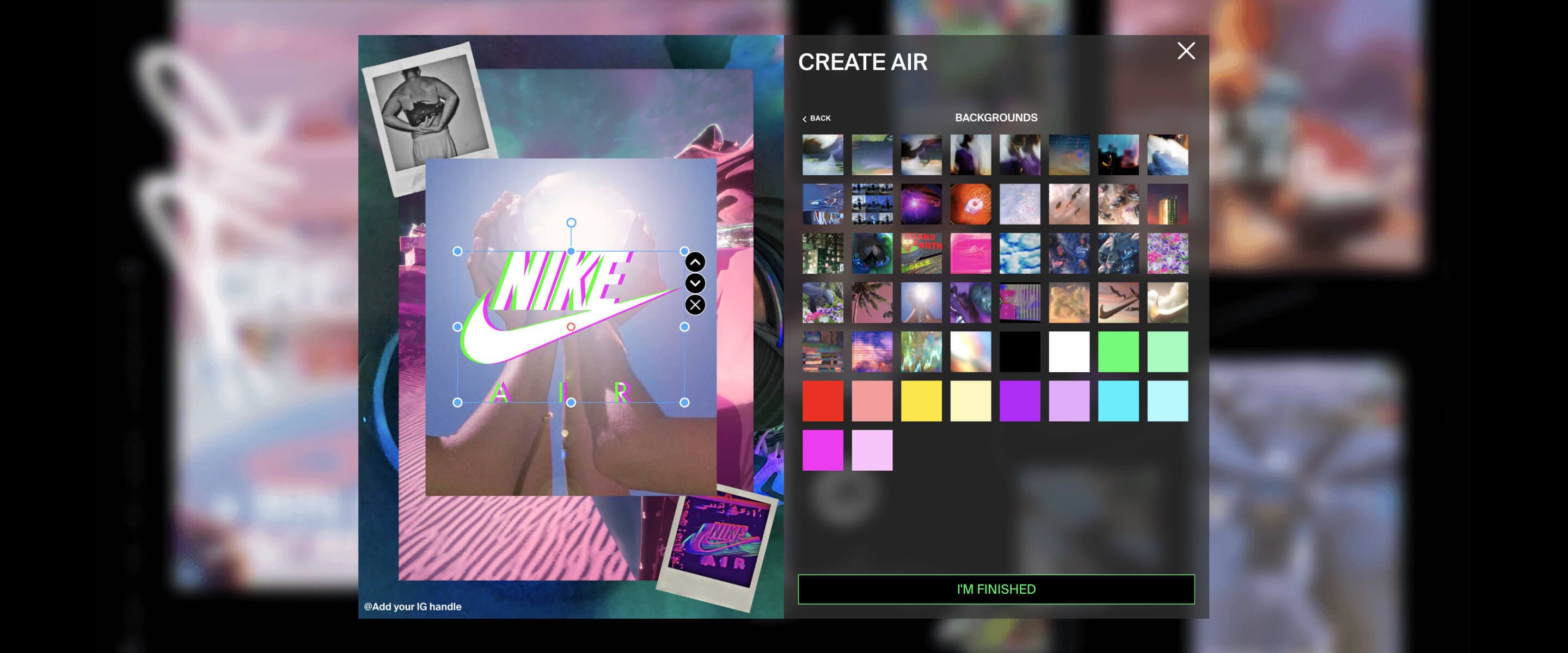Screen dimensions: 1568x653
Task: Click the I'M FINISHED button
Action: pyautogui.click(x=996, y=589)
